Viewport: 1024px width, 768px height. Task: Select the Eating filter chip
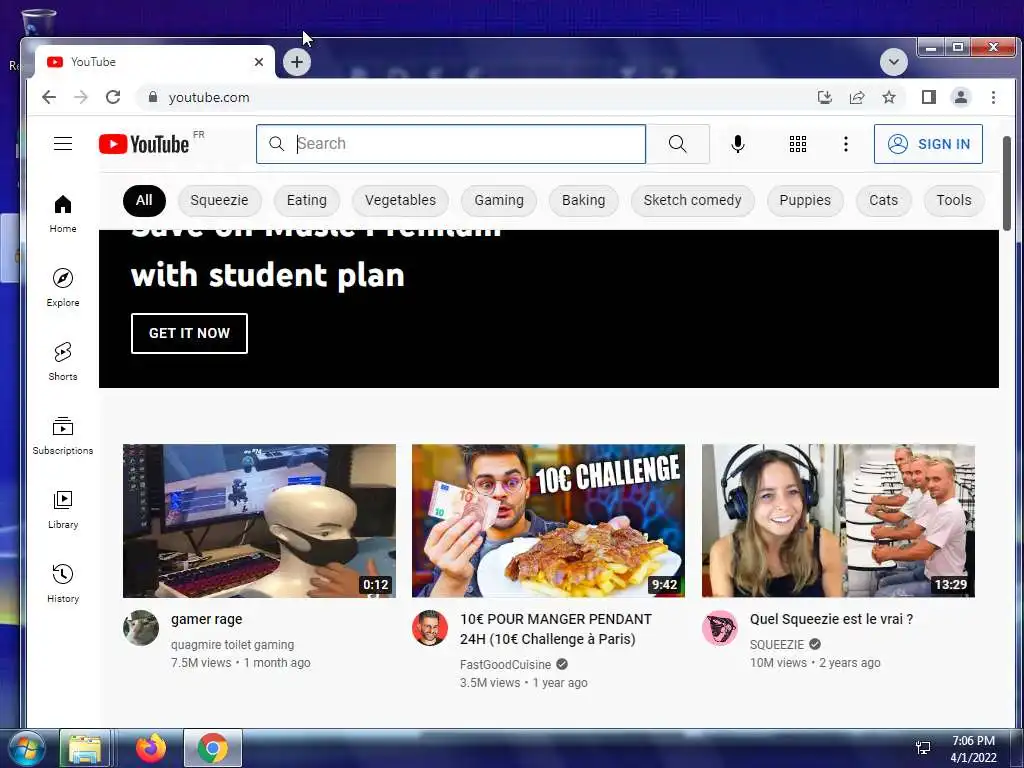tap(307, 200)
